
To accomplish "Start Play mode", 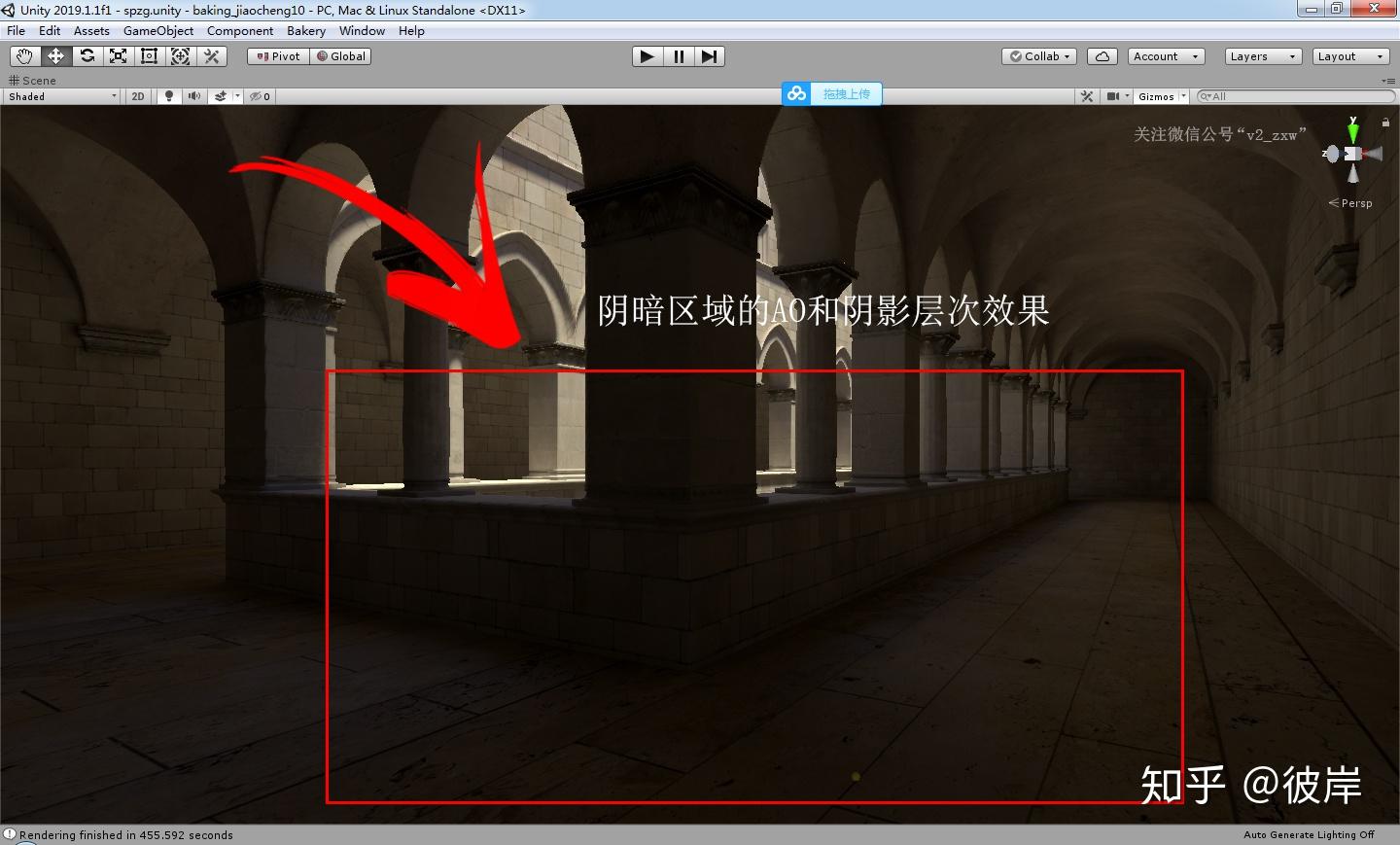I will [x=647, y=56].
